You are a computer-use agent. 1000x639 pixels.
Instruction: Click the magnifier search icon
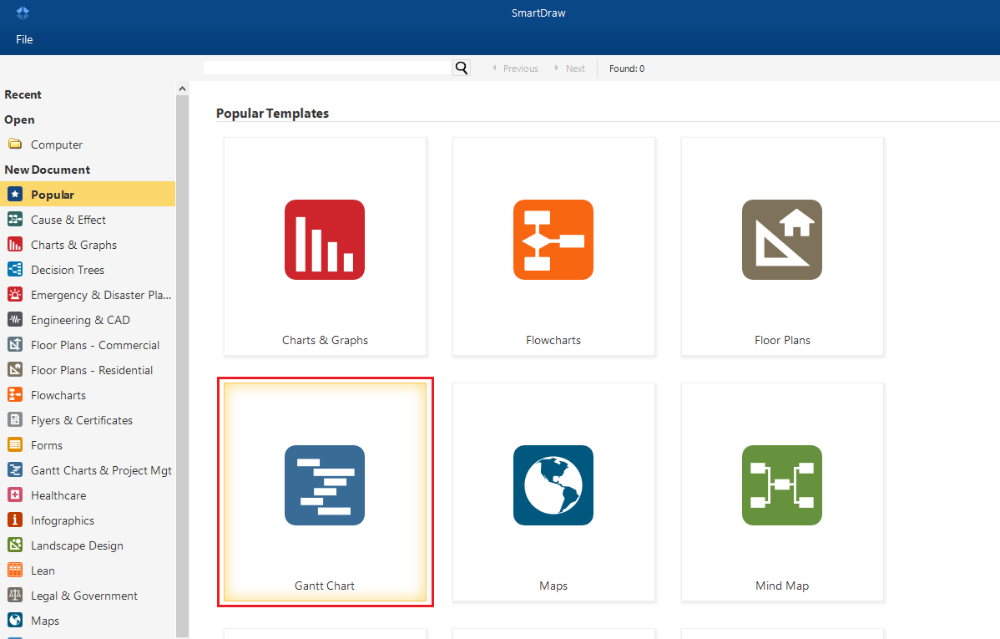(x=461, y=68)
